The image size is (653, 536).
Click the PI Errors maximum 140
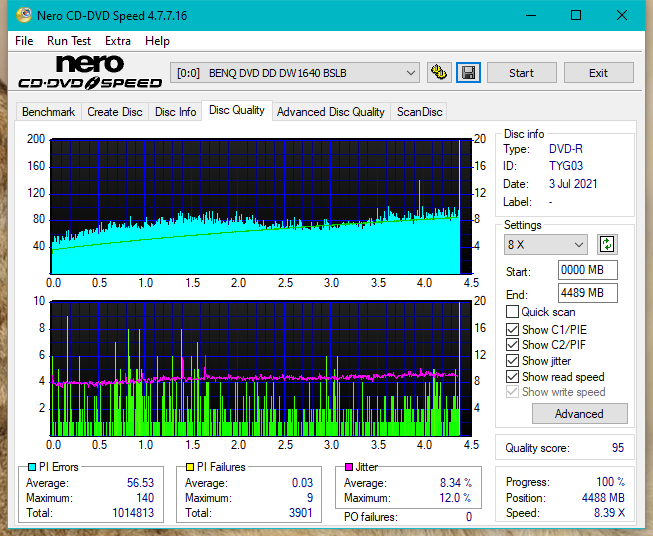click(145, 498)
